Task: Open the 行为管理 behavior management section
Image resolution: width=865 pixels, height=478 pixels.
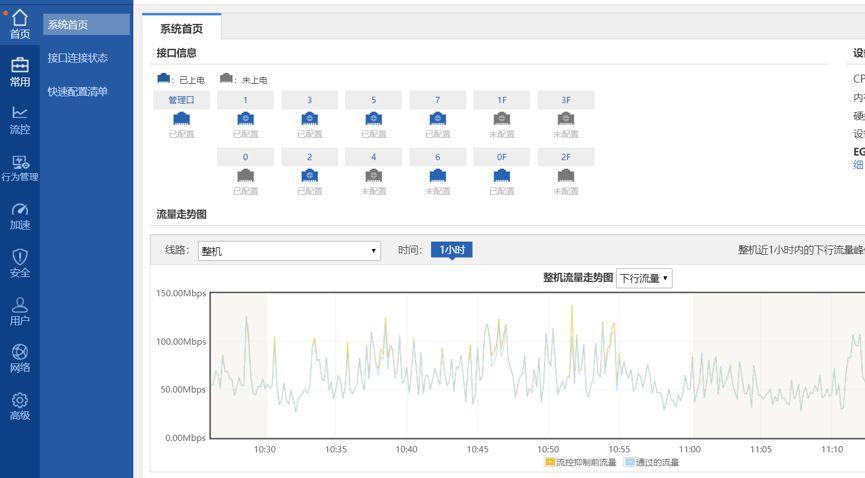Action: point(20,168)
